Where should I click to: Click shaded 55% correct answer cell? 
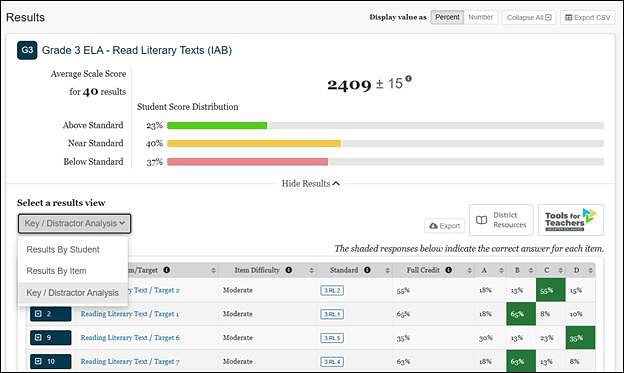click(x=551, y=290)
